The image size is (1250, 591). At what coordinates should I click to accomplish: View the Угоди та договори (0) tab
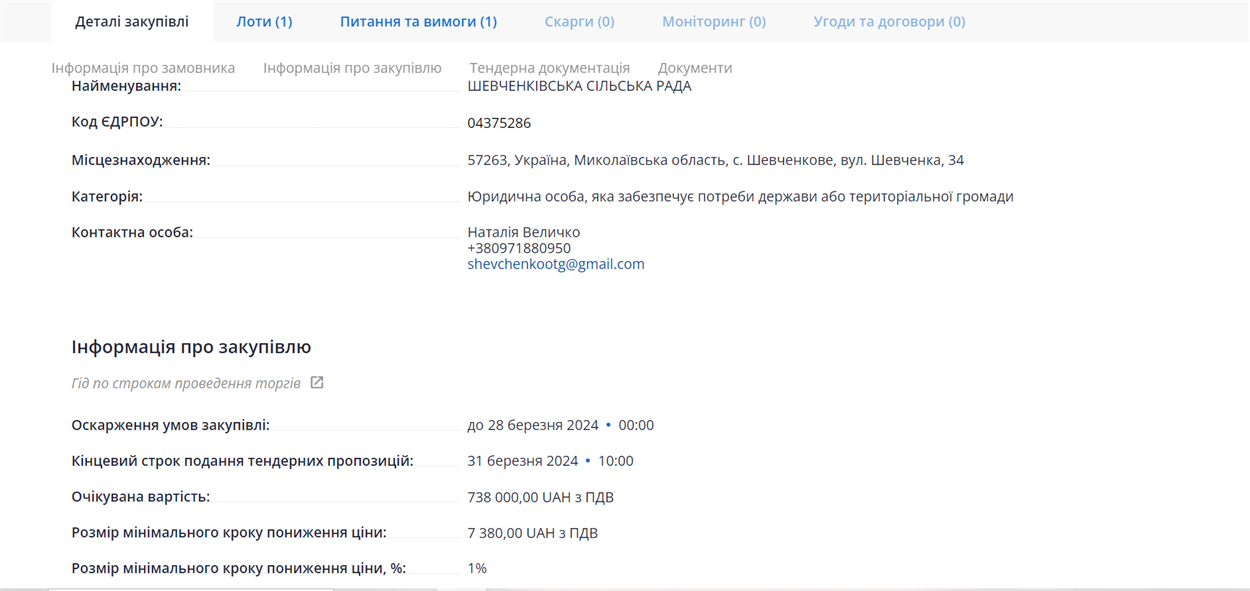pos(889,21)
